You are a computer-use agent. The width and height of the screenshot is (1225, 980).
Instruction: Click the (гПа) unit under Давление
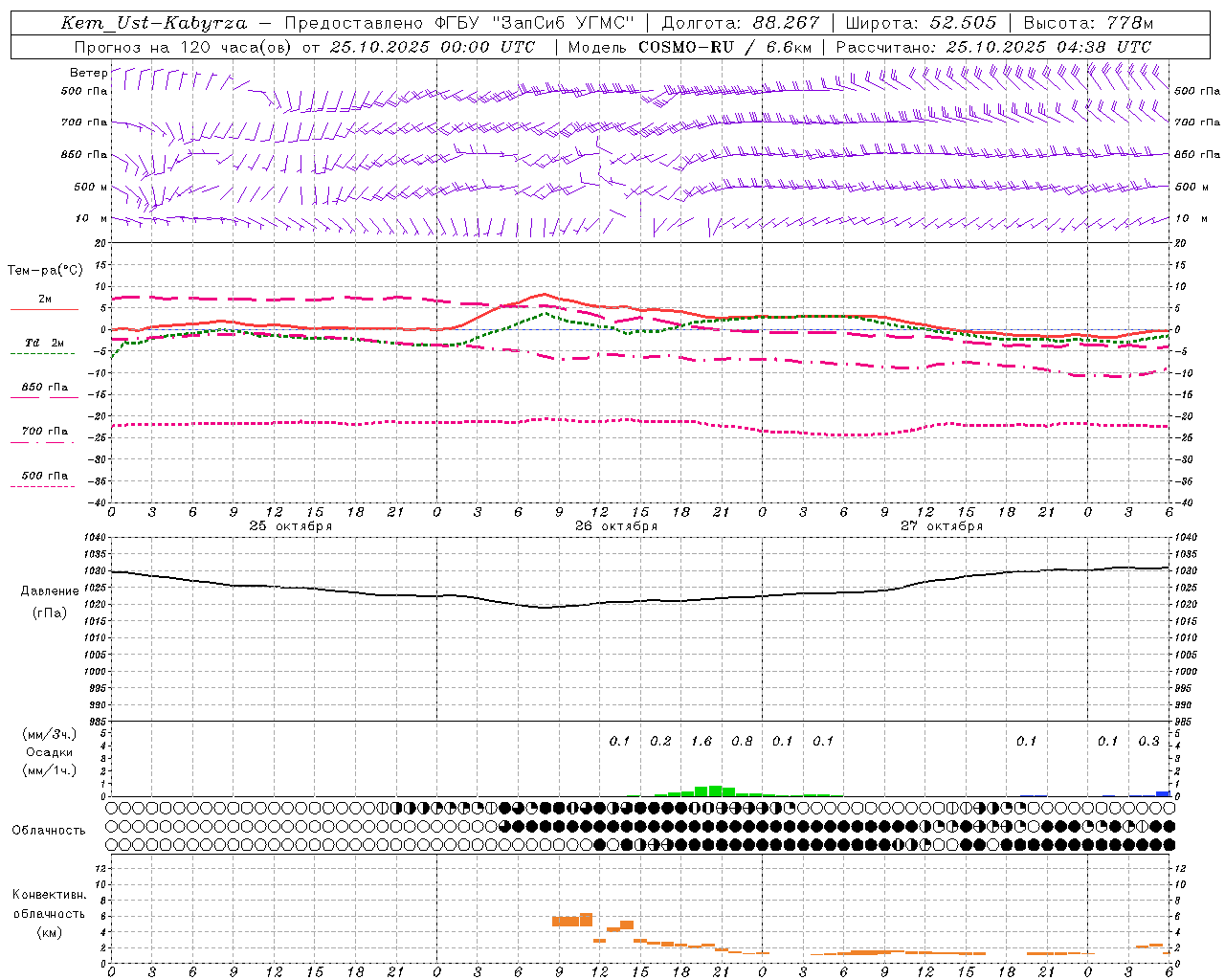50,612
